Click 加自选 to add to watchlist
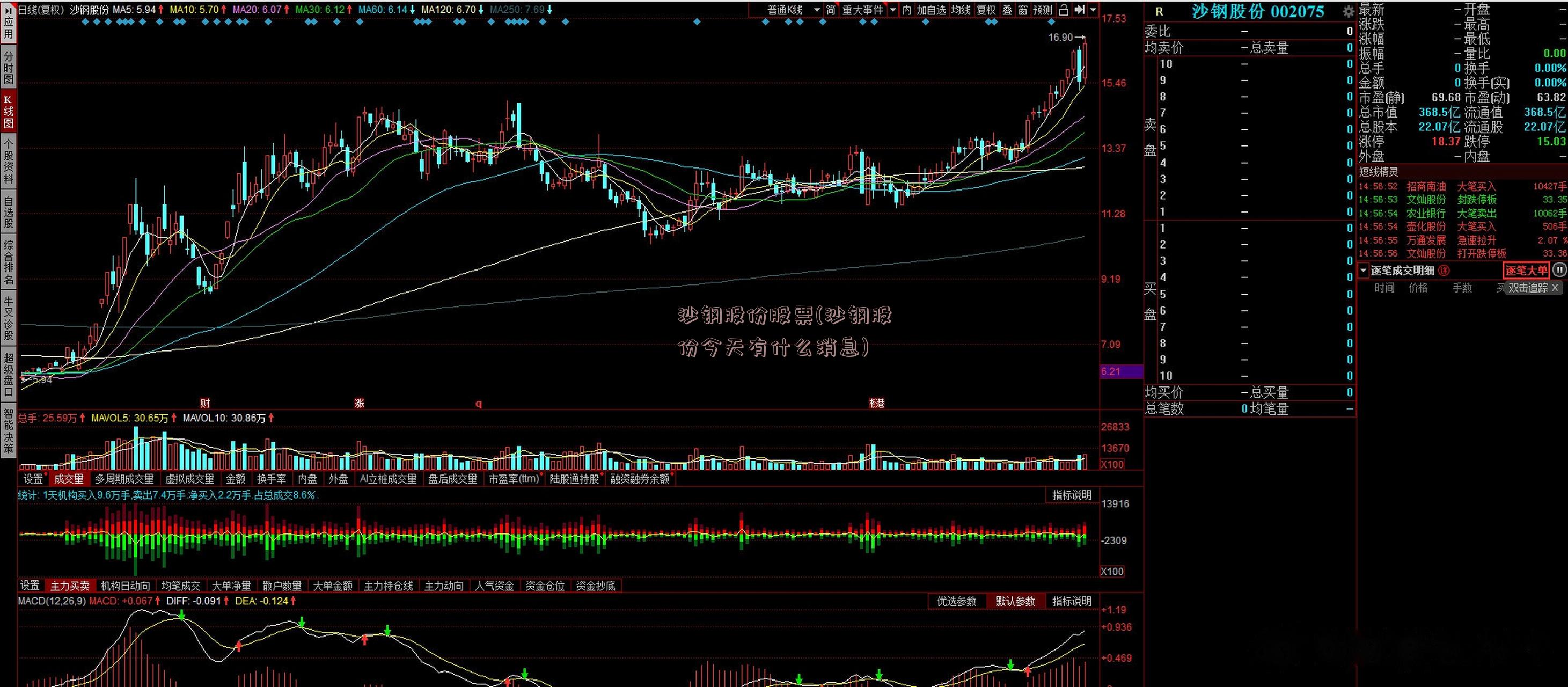 tap(932, 10)
